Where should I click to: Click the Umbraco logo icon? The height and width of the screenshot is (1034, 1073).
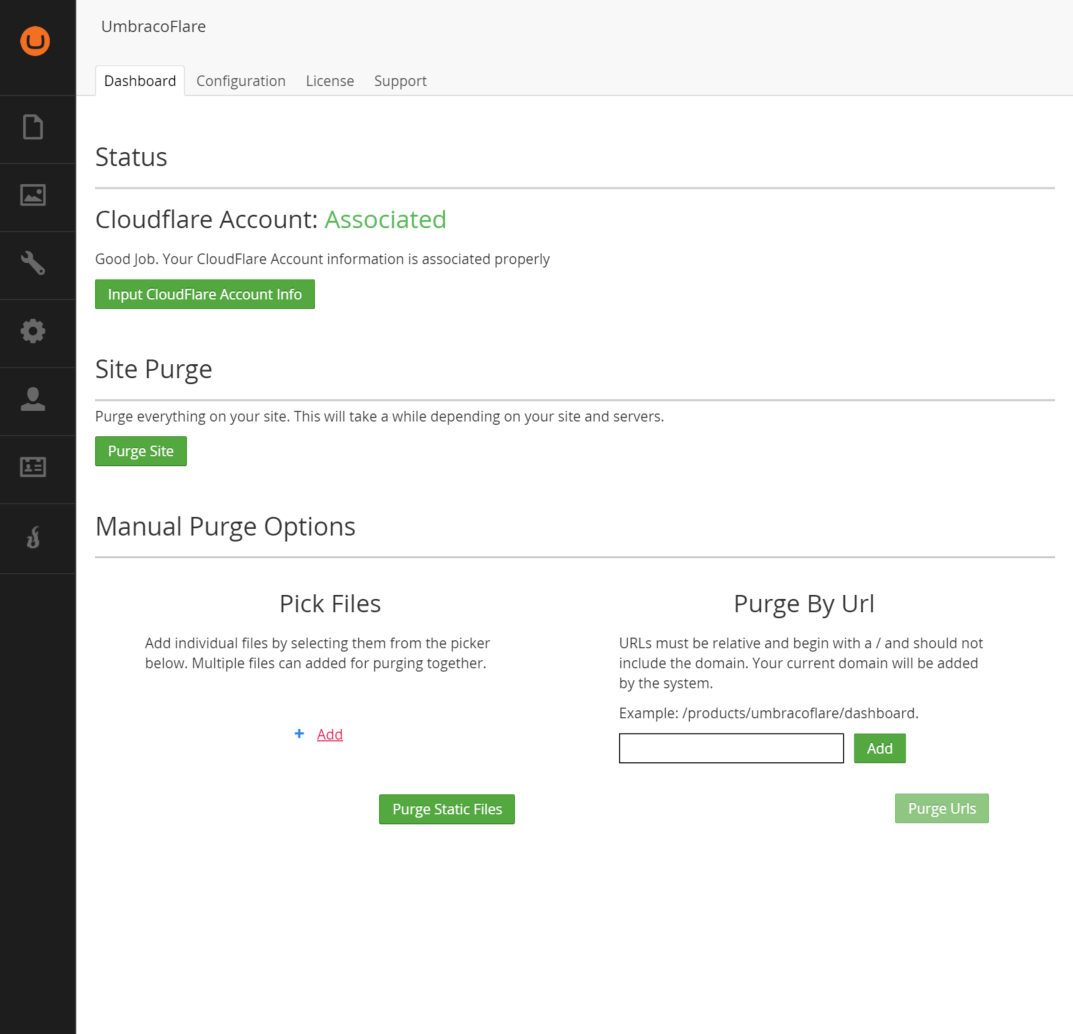(35, 41)
